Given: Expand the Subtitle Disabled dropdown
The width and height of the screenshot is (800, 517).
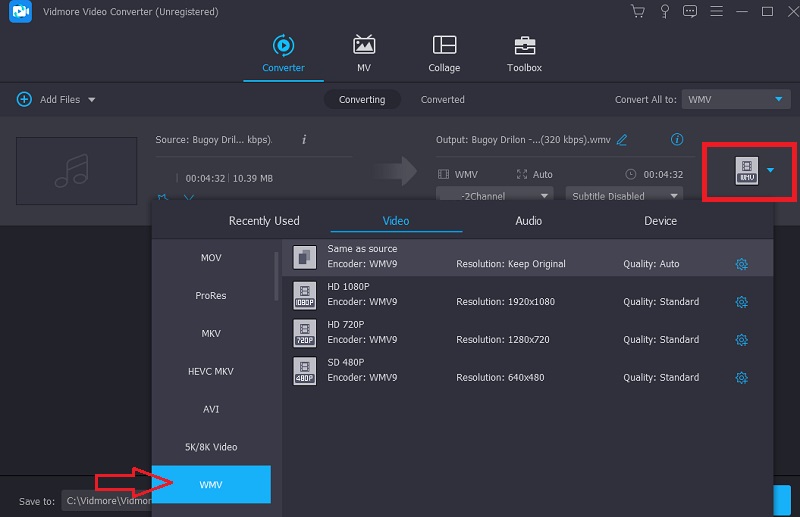Looking at the screenshot, I should pos(623,196).
